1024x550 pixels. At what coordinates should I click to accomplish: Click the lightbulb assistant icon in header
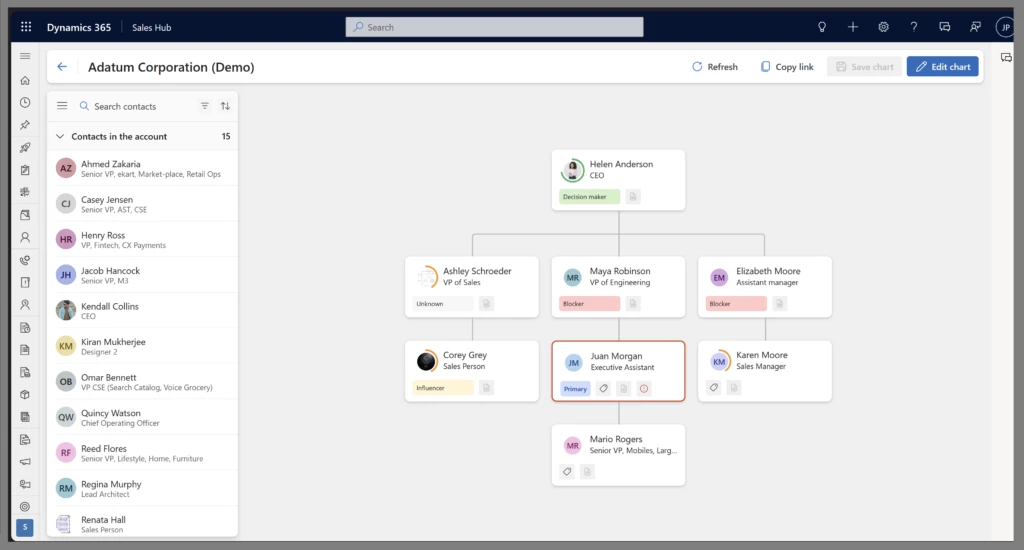tap(822, 27)
